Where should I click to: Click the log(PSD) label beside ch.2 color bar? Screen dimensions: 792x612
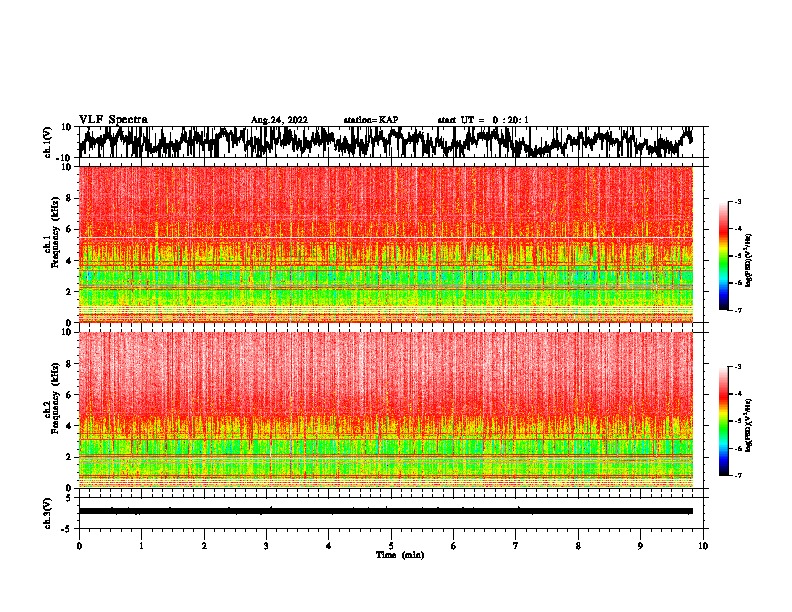[x=749, y=425]
